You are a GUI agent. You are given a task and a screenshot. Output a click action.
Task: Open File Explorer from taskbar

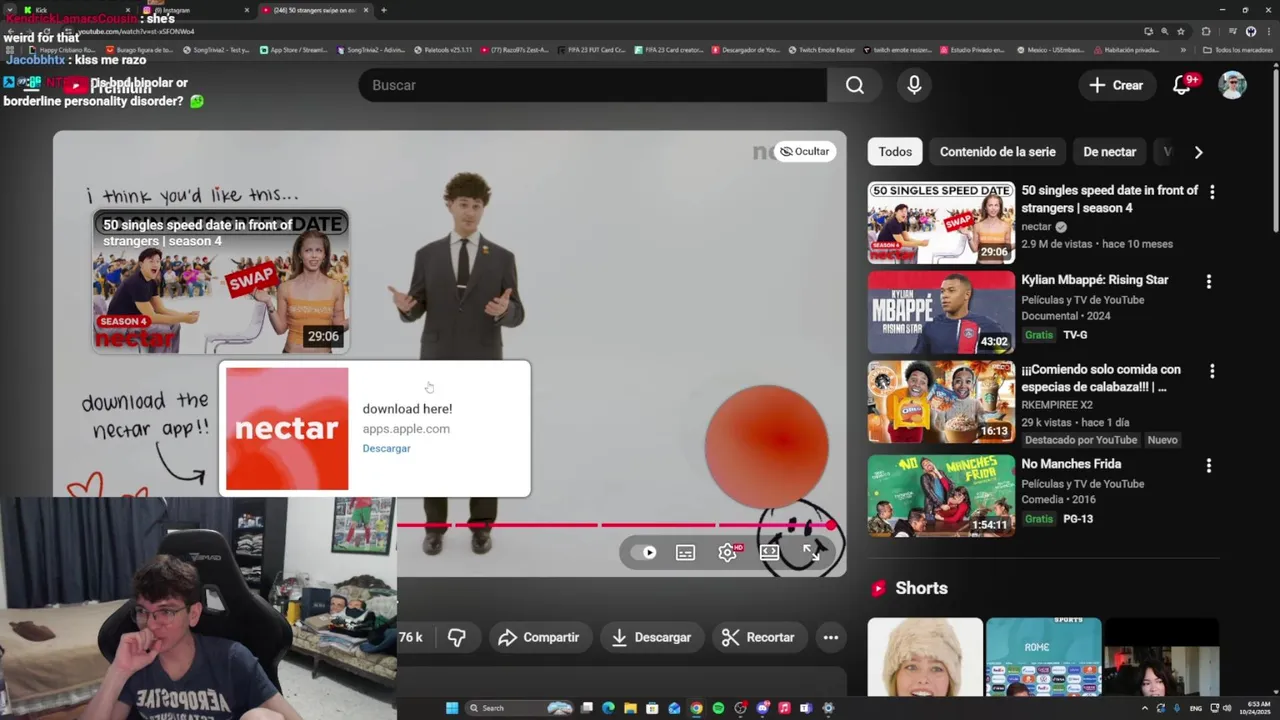pyautogui.click(x=630, y=708)
